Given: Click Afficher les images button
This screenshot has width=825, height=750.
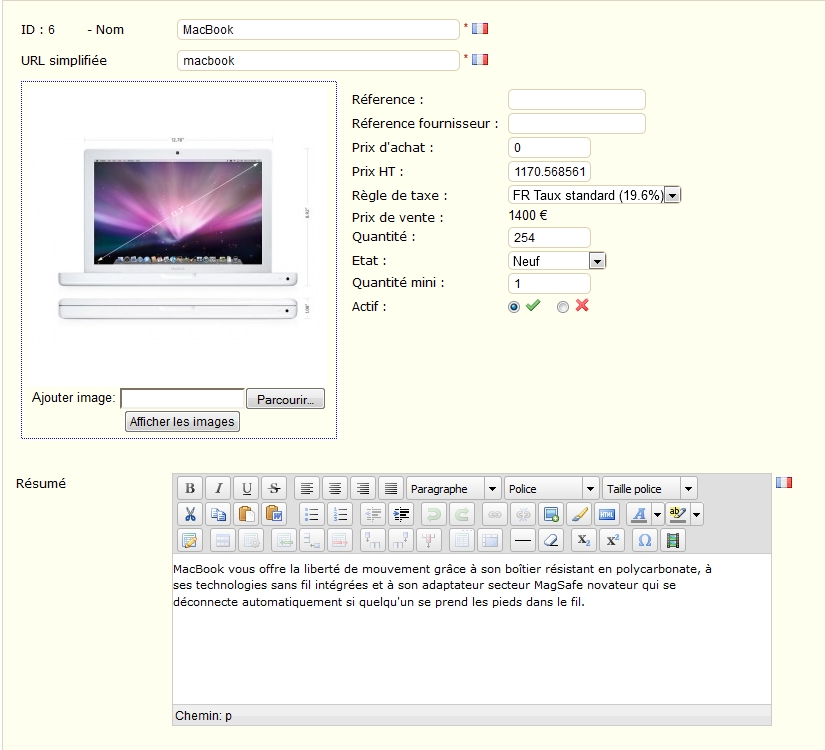Looking at the screenshot, I should click(183, 422).
